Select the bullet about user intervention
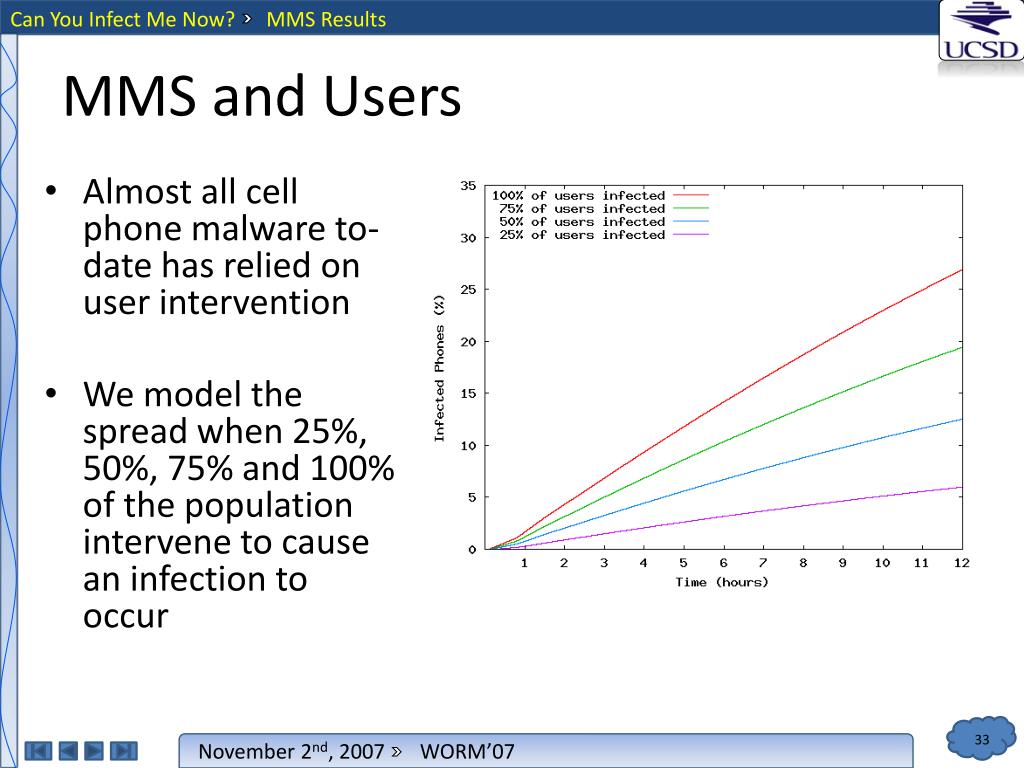1024x768 pixels. [x=231, y=247]
